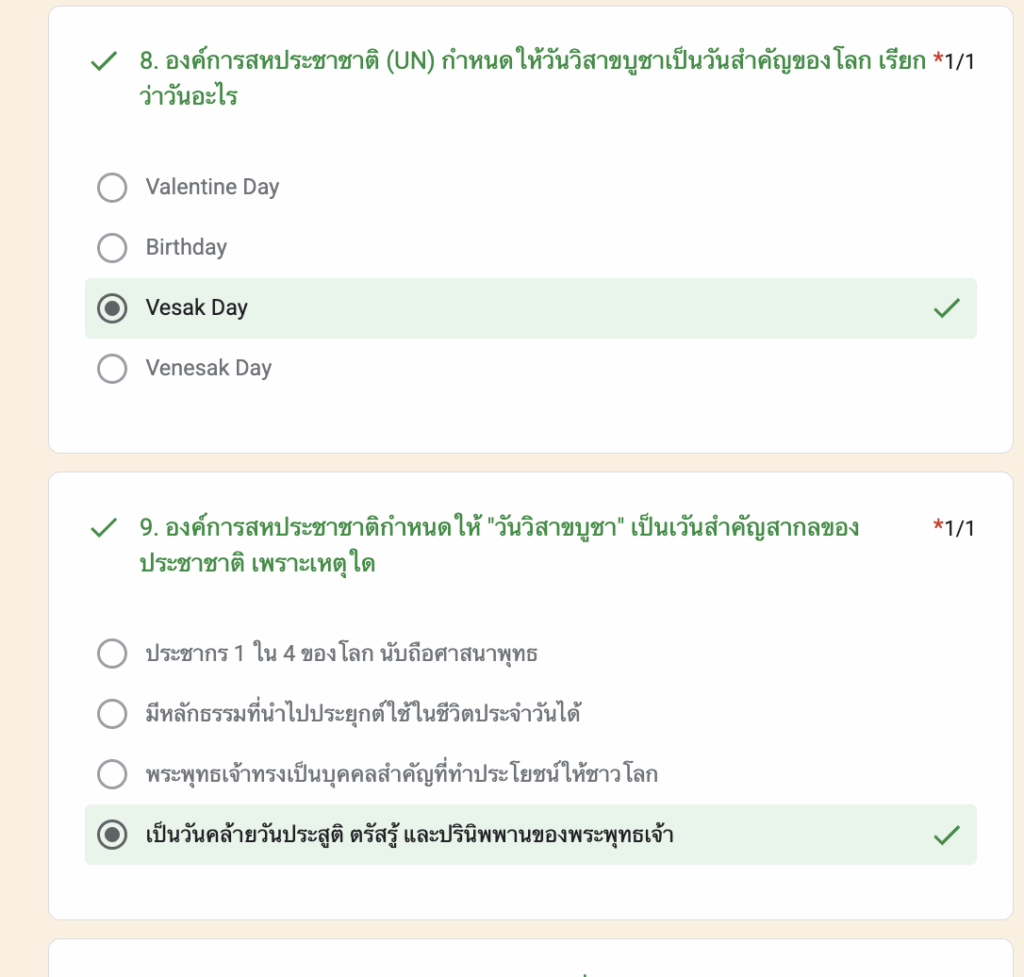Click the Venesak Day option label
Image resolution: width=1024 pixels, height=977 pixels.
208,368
